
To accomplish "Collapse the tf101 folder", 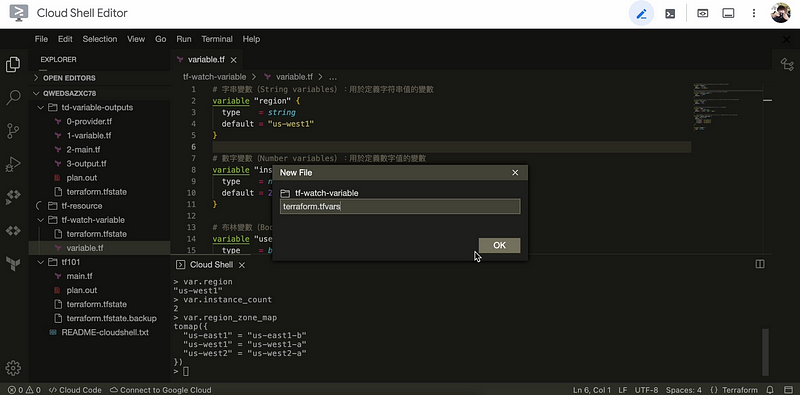I will point(99,262).
